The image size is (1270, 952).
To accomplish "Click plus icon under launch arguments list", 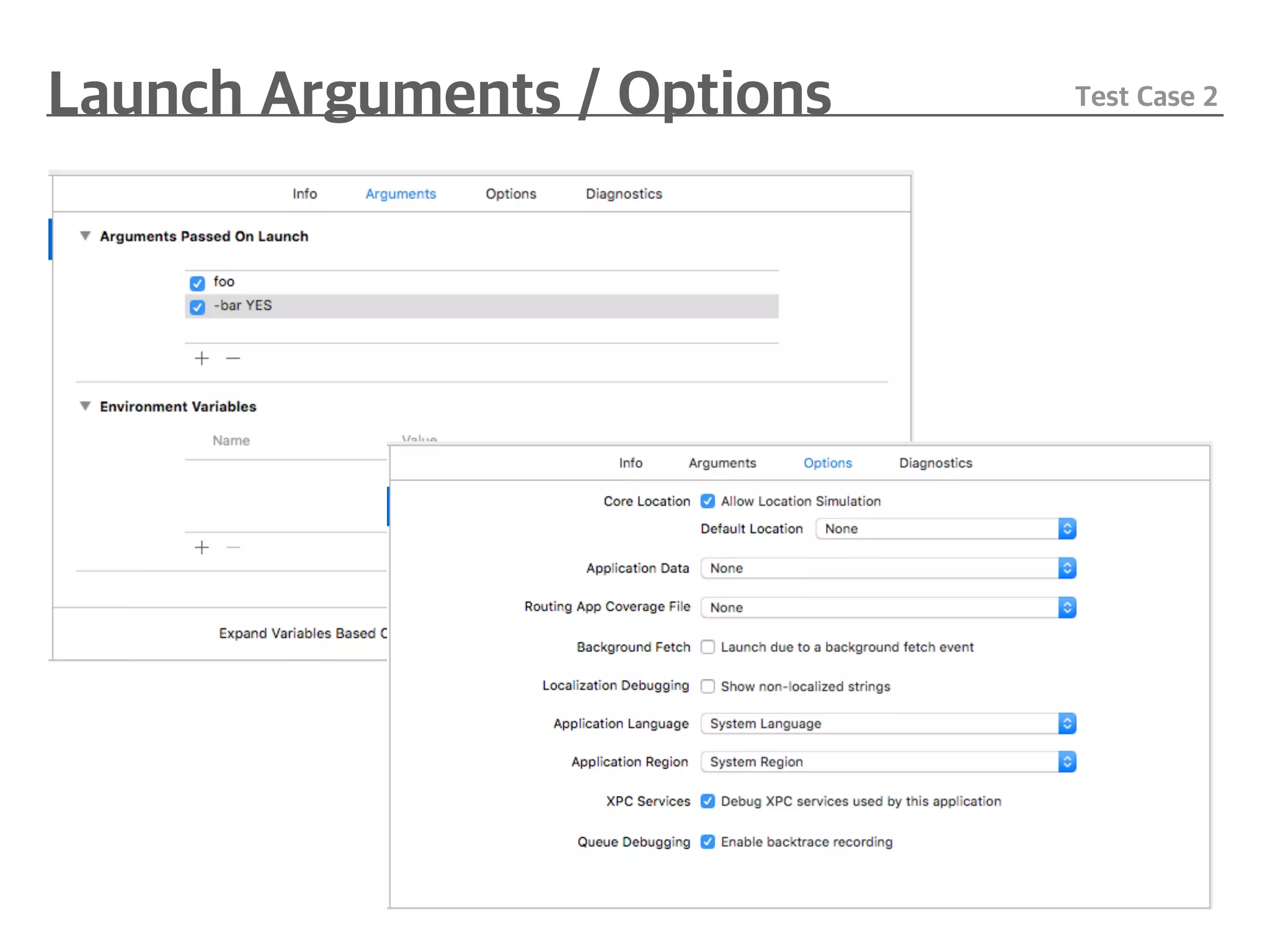I will pos(202,358).
